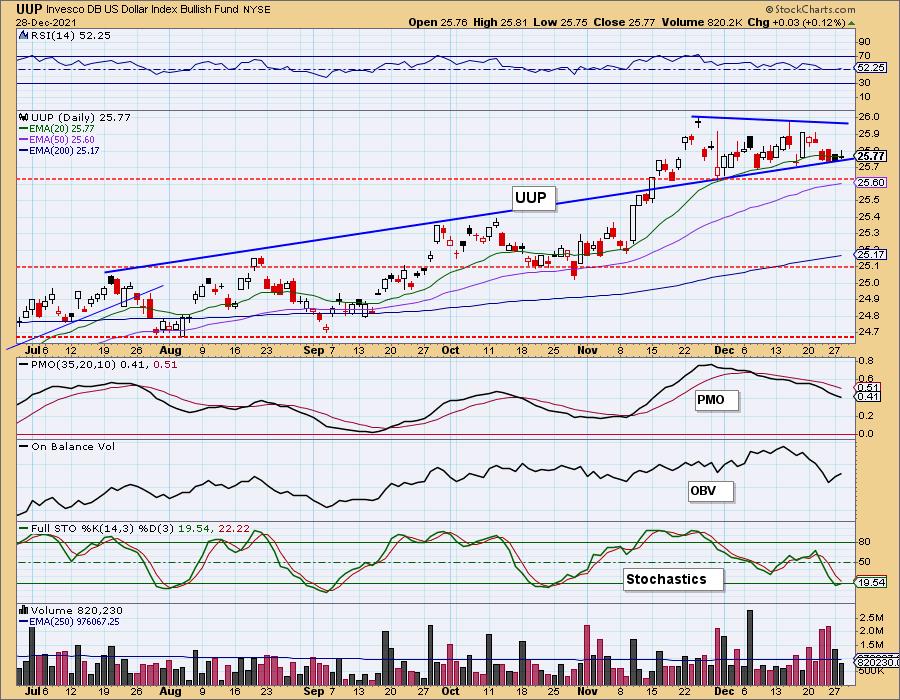Viewport: 900px width, 700px height.
Task: Click the 'Chg +0.03 (+0.12%)' value
Action: (796, 22)
